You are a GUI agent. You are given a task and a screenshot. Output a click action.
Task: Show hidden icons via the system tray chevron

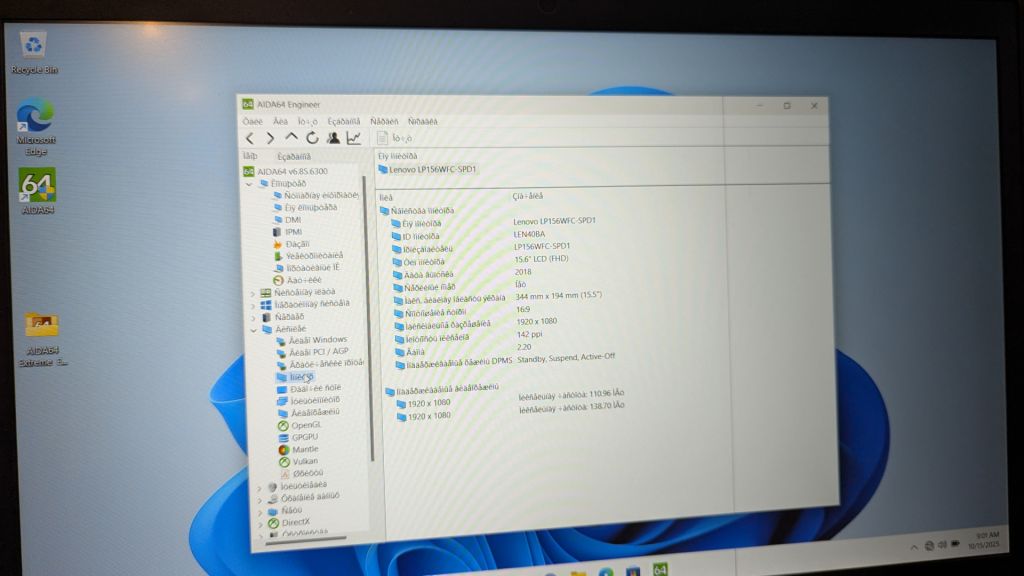914,547
